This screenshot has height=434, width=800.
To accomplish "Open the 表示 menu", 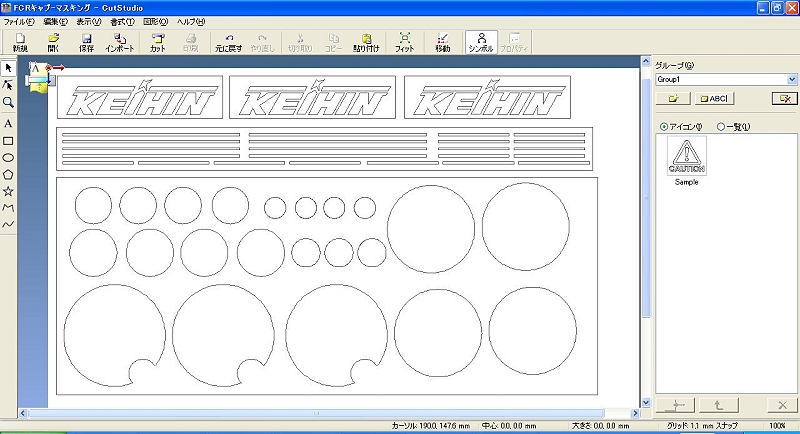I will click(89, 22).
